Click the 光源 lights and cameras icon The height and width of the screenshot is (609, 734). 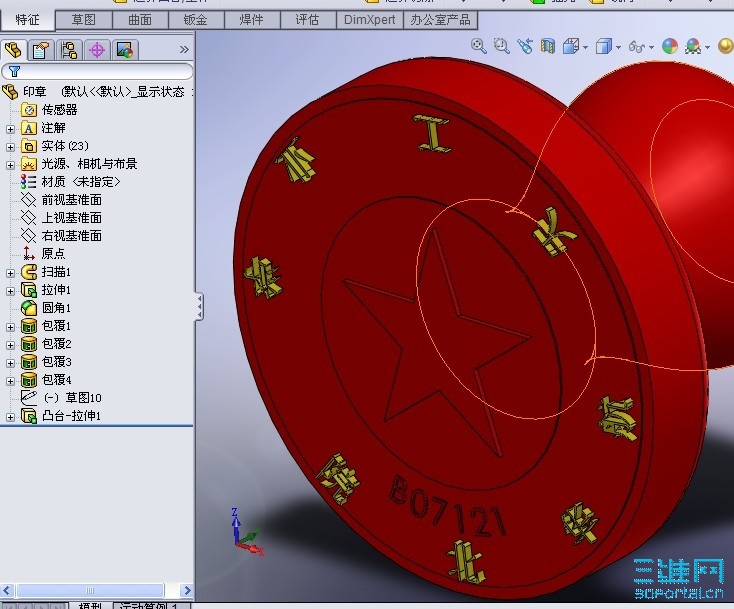pos(29,164)
